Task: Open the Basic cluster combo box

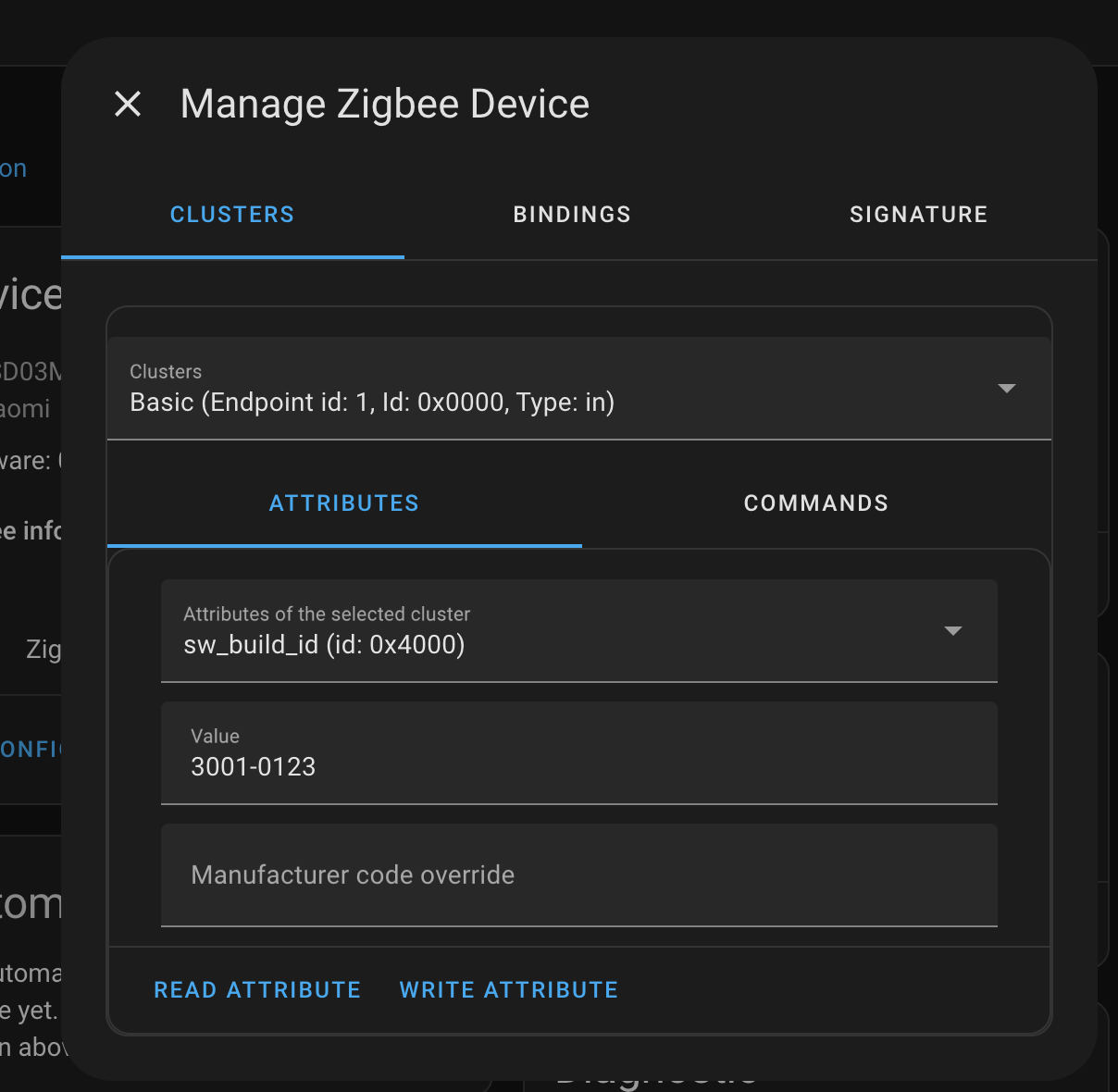Action: coord(579,389)
